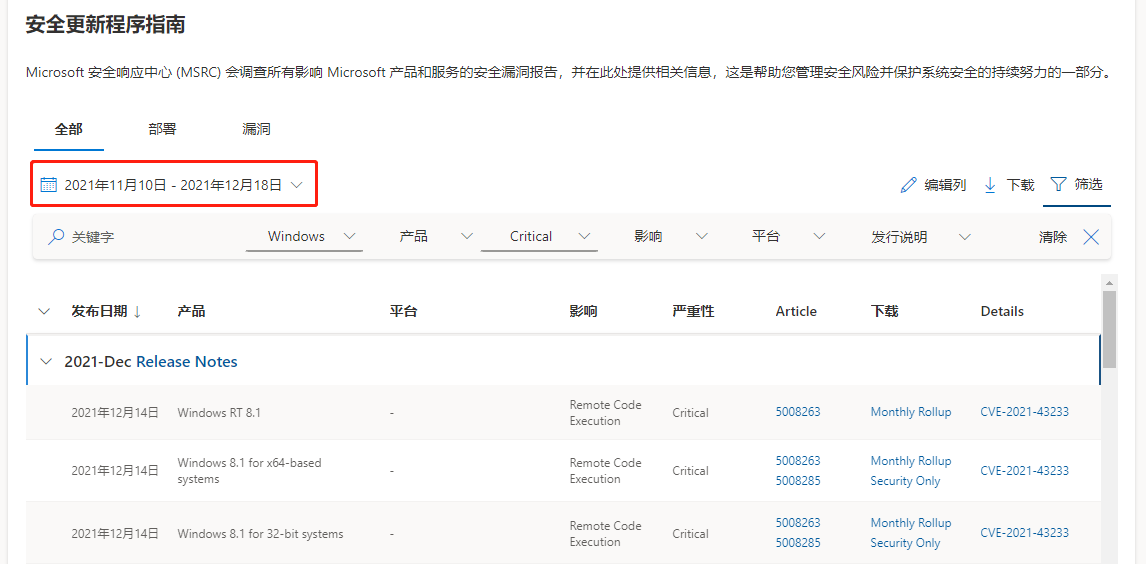Click 清除 to clear filters
The width and height of the screenshot is (1146, 564).
pyautogui.click(x=1053, y=237)
